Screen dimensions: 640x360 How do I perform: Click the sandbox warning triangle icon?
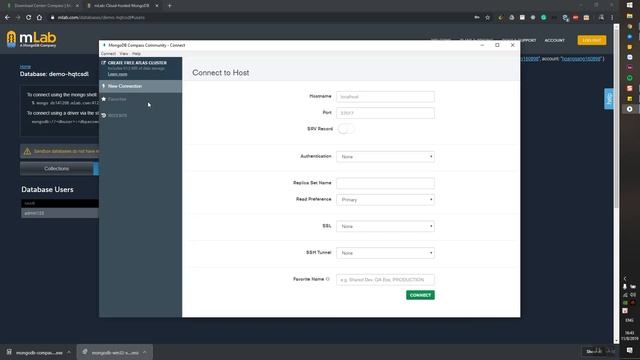(x=27, y=151)
